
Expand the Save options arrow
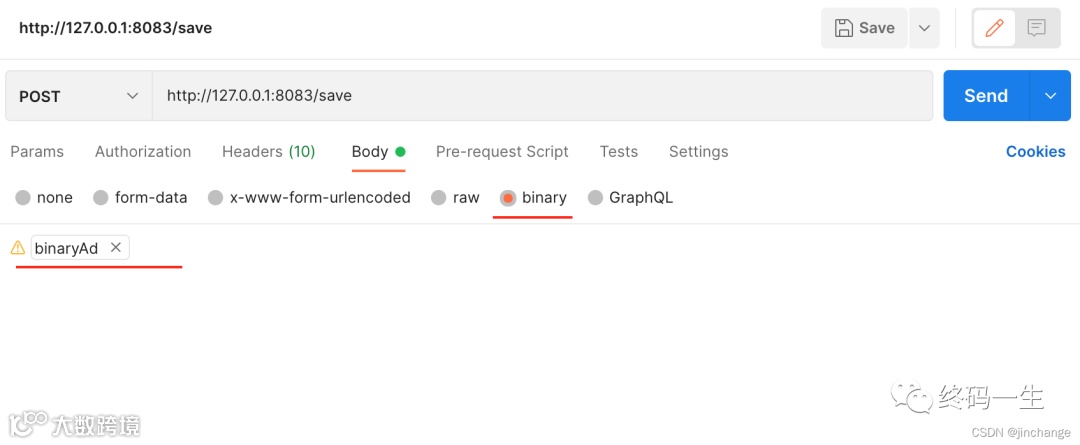tap(924, 28)
